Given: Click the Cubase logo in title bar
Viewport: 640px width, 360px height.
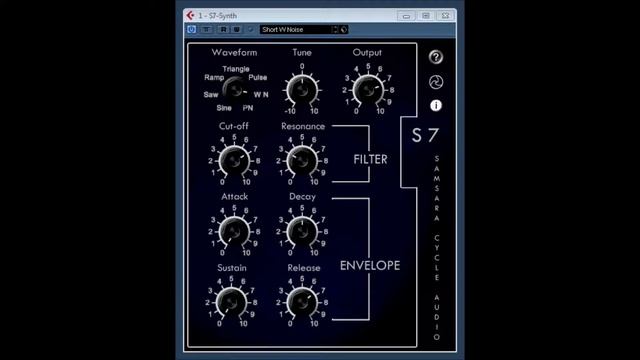Looking at the screenshot, I should coord(190,16).
